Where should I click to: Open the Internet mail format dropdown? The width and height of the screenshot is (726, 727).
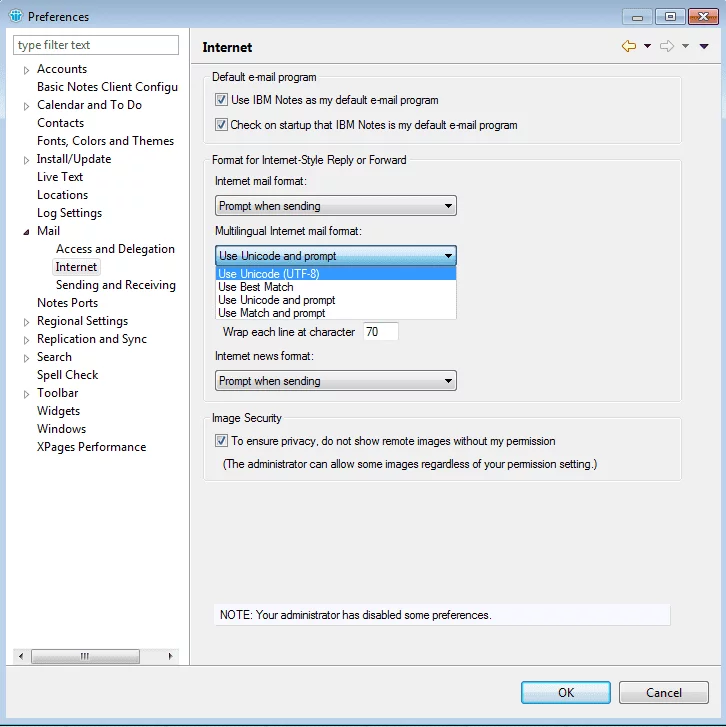pos(336,206)
